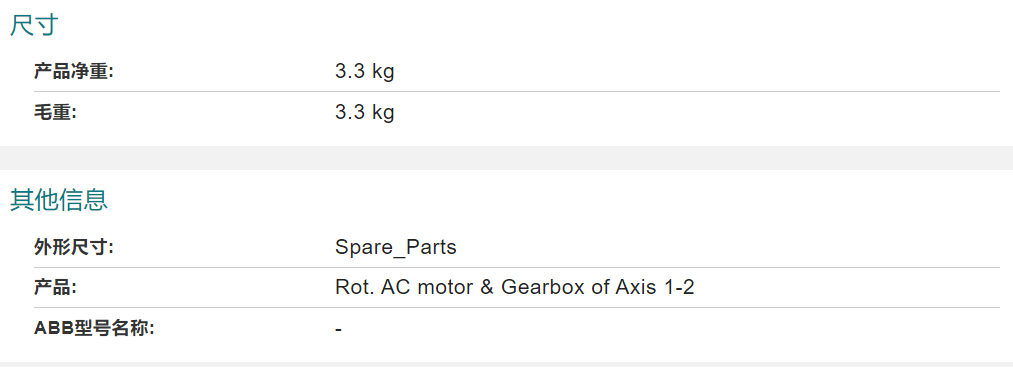Click the separator line under the 产品净重 row
The height and width of the screenshot is (367, 1013).
click(x=517, y=92)
